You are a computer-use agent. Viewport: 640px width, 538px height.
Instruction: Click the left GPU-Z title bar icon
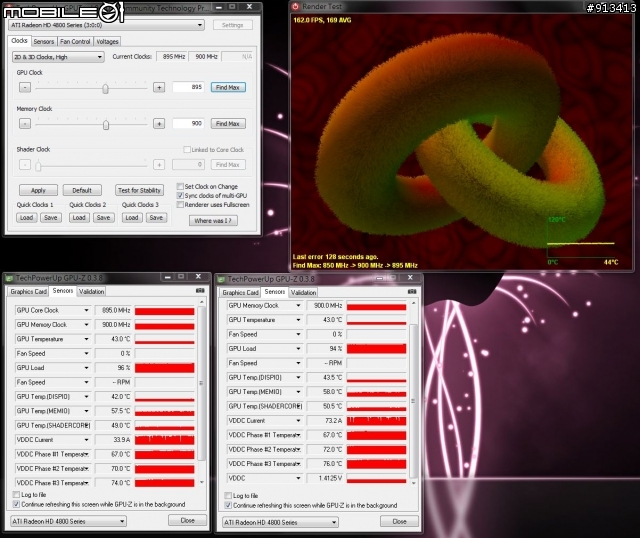point(9,279)
